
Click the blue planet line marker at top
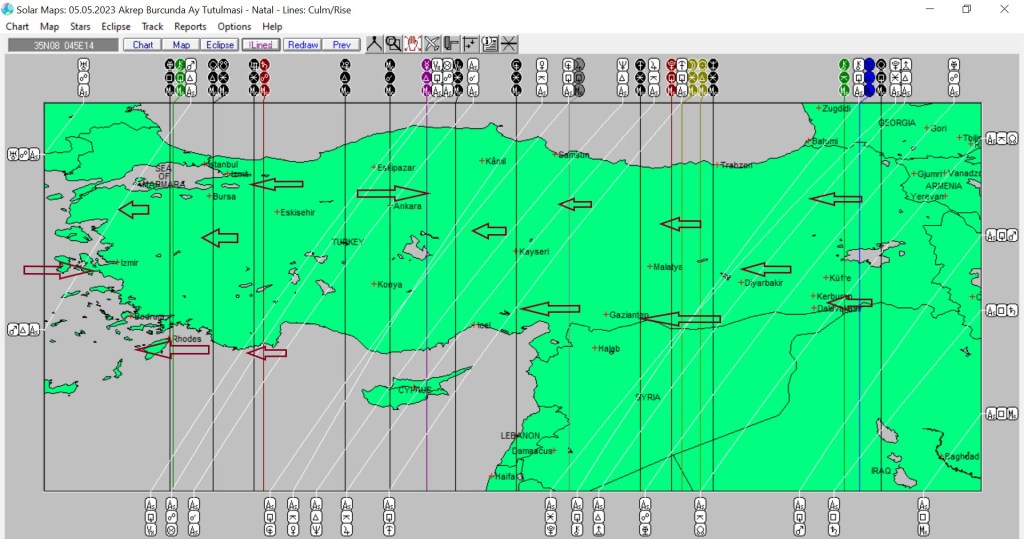pyautogui.click(x=869, y=77)
